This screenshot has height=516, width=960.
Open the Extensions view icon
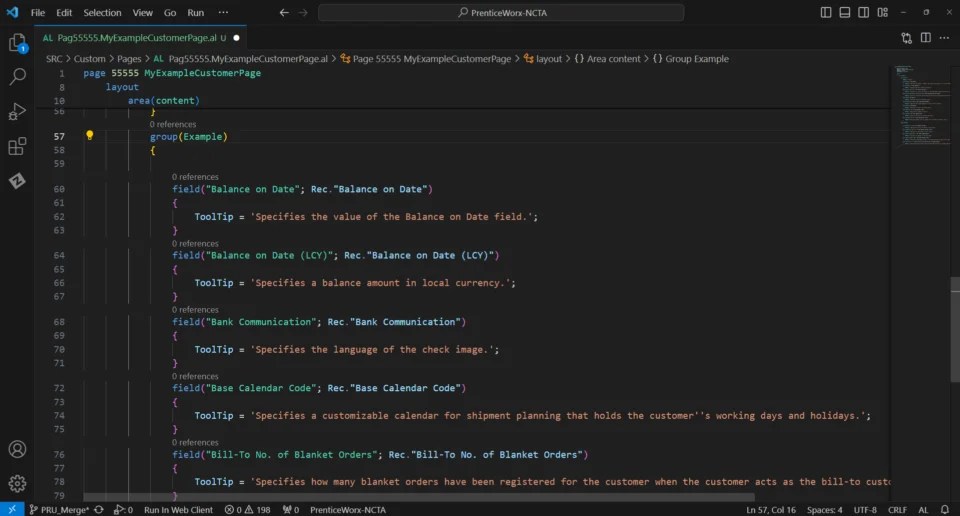click(x=17, y=146)
